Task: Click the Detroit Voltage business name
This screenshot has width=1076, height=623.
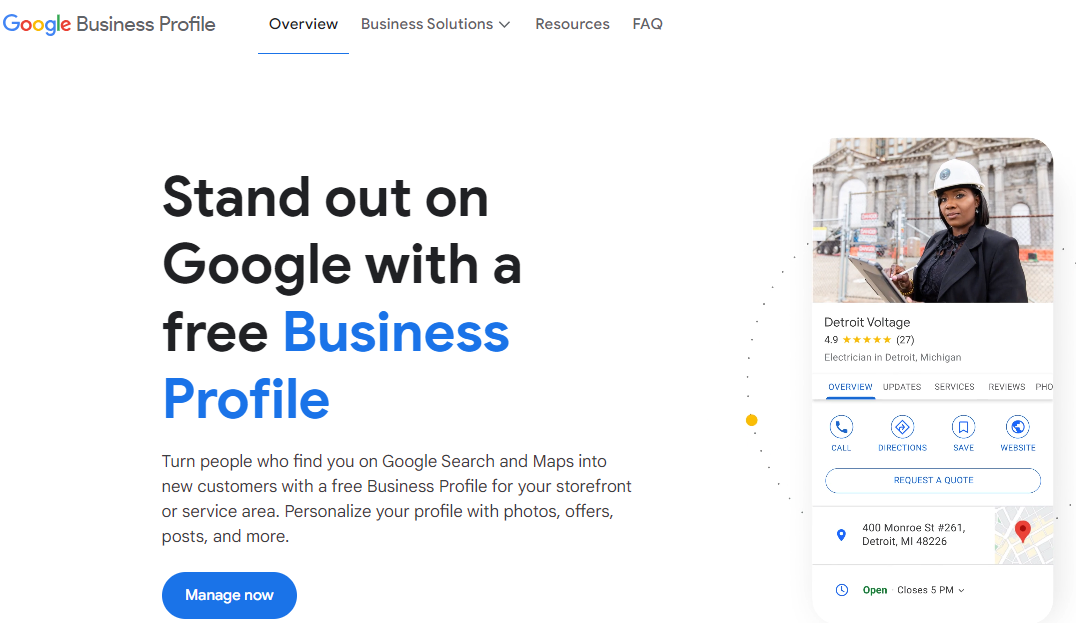Action: tap(867, 322)
